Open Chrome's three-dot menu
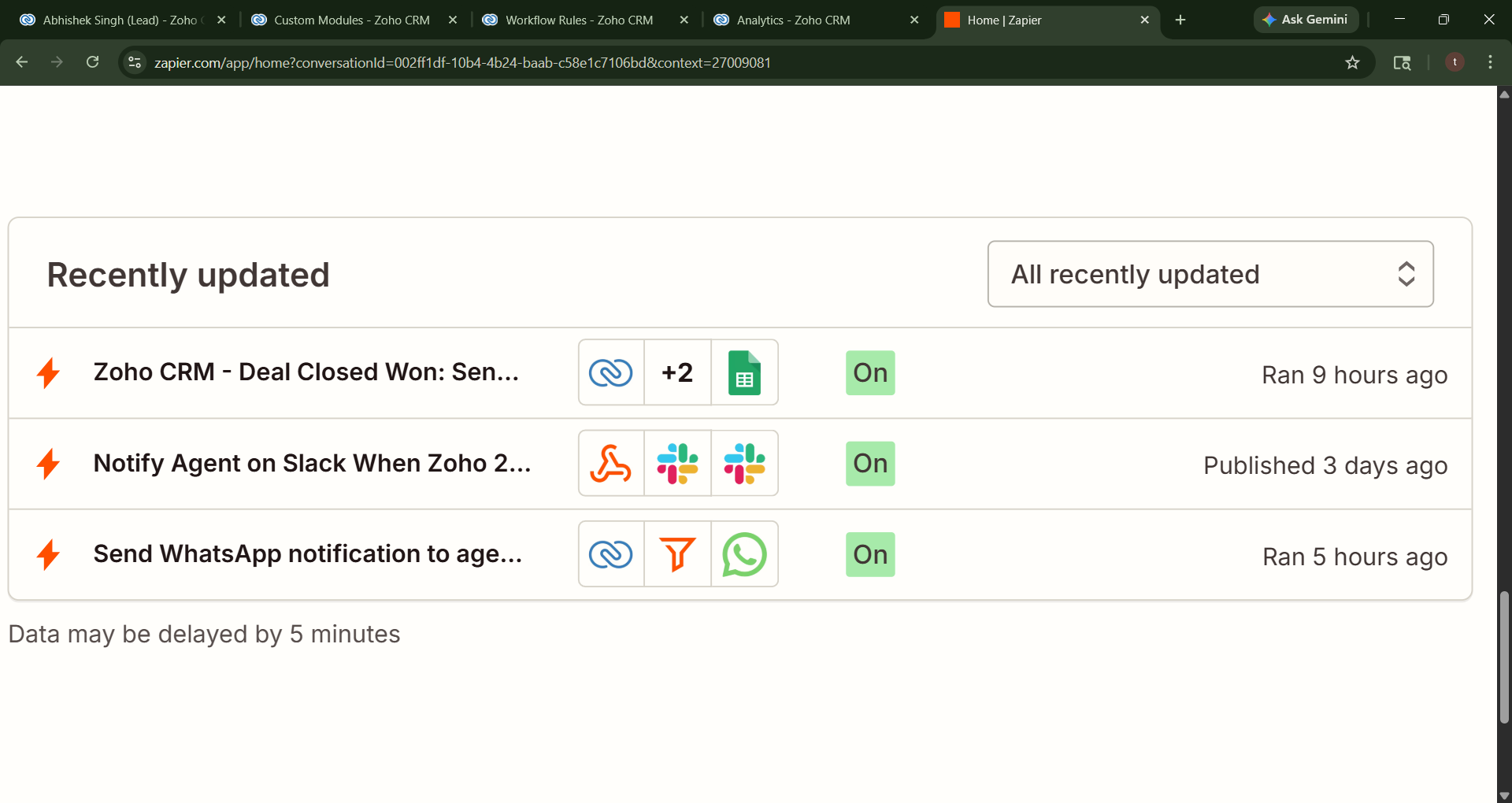The width and height of the screenshot is (1512, 803). pos(1490,62)
